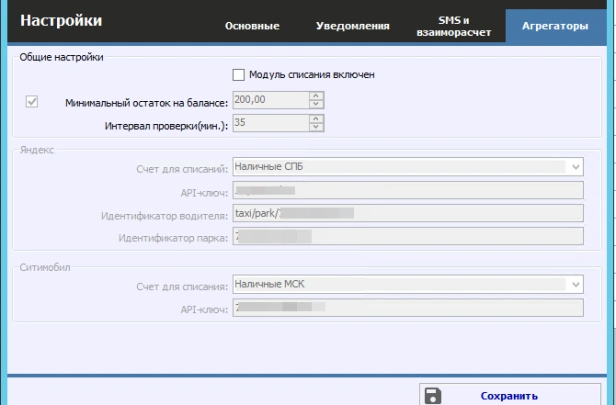Increase the Интервал проверки value with up arrow

(316, 120)
